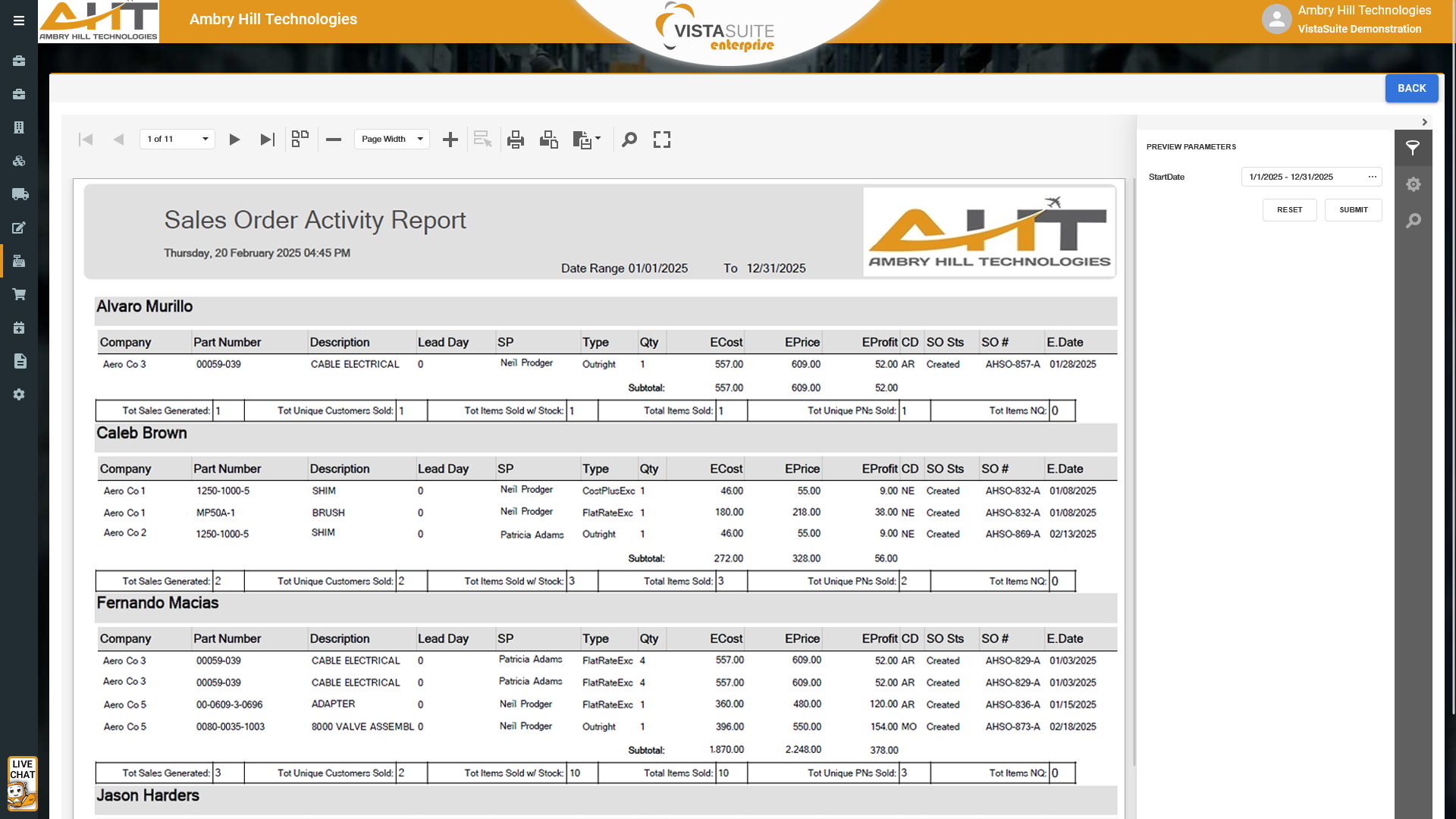Screen dimensions: 1456x819
Task: Open StartDate range picker ellipsis
Action: (x=1372, y=177)
